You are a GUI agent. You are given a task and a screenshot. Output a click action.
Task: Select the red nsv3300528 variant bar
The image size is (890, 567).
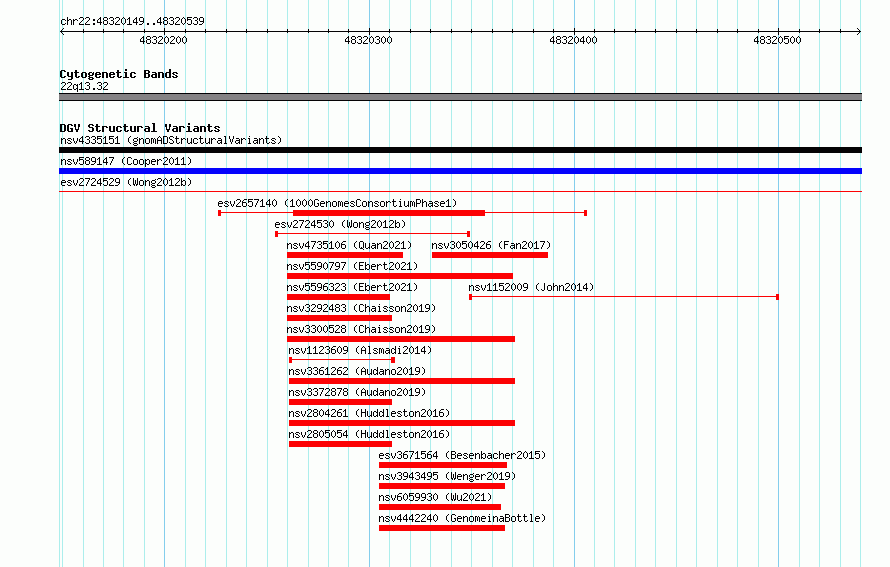pyautogui.click(x=401, y=339)
